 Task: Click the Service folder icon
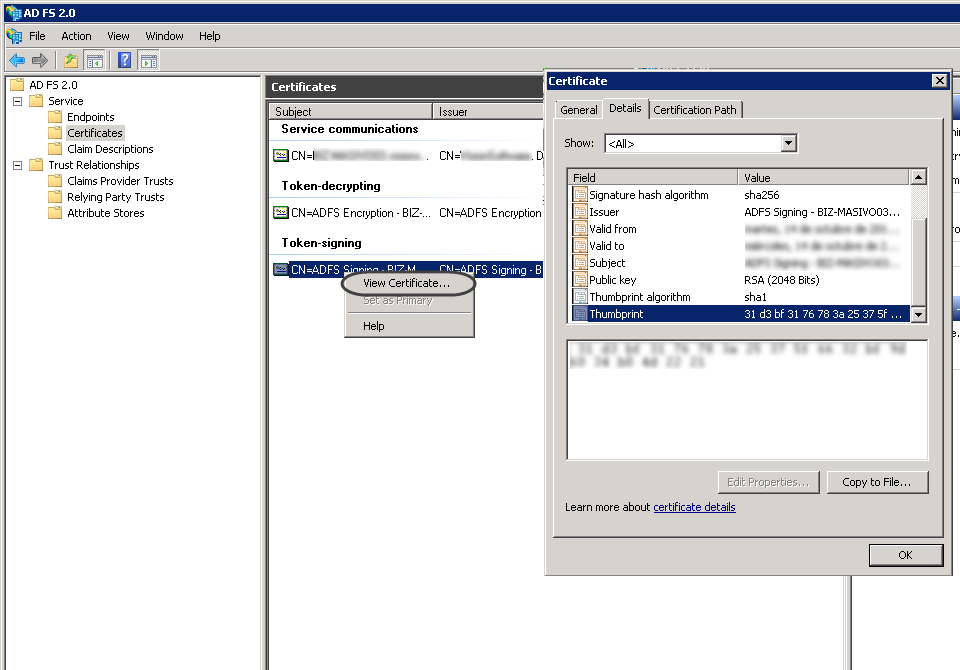[36, 100]
